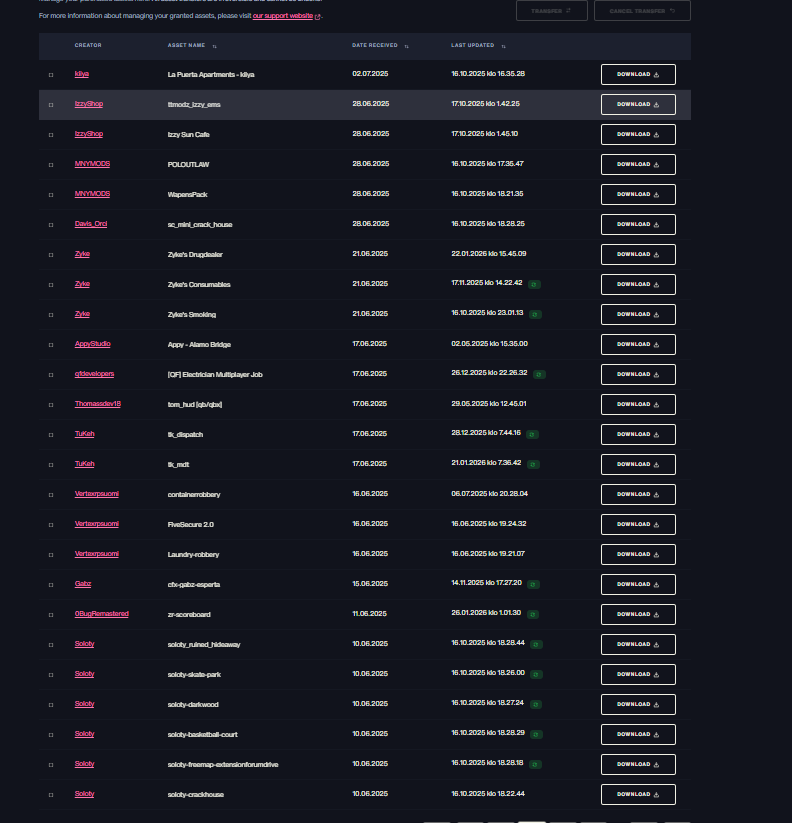Click green update icon on soloty-basketball-court row
Image resolution: width=792 pixels, height=823 pixels.
click(x=536, y=734)
